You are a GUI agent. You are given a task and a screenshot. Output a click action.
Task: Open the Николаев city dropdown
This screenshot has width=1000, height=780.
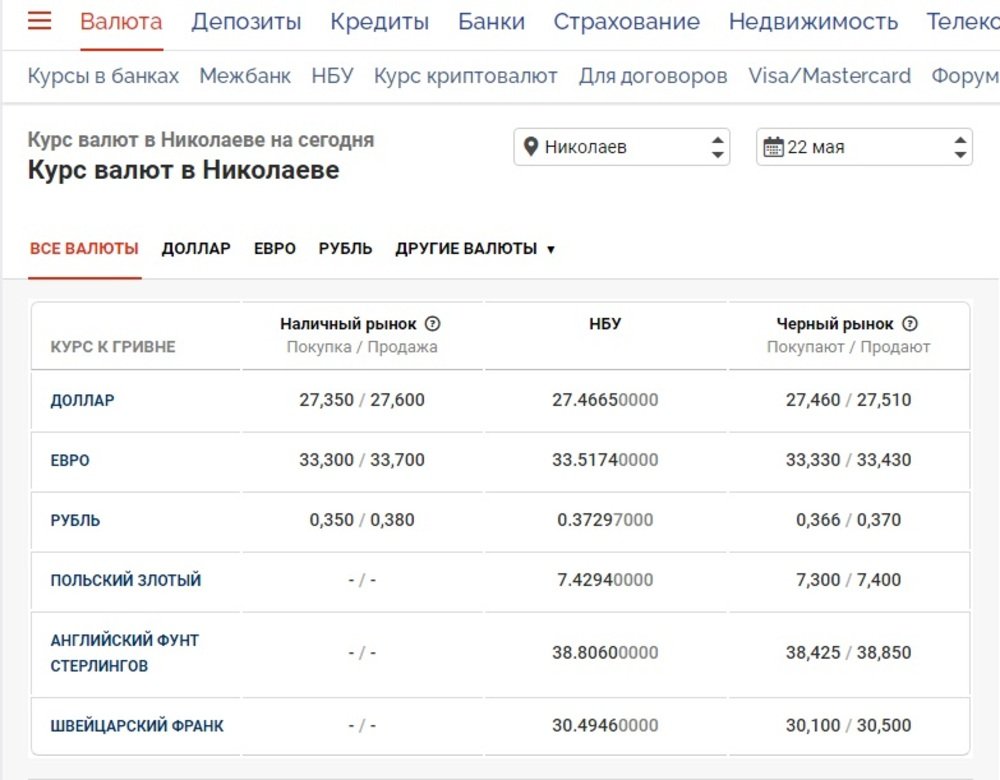pos(621,147)
